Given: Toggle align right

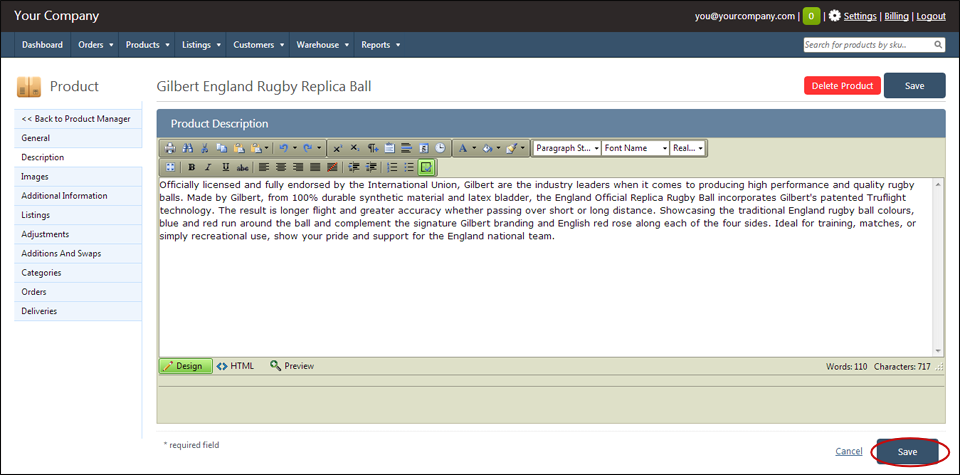Looking at the screenshot, I should coord(298,167).
